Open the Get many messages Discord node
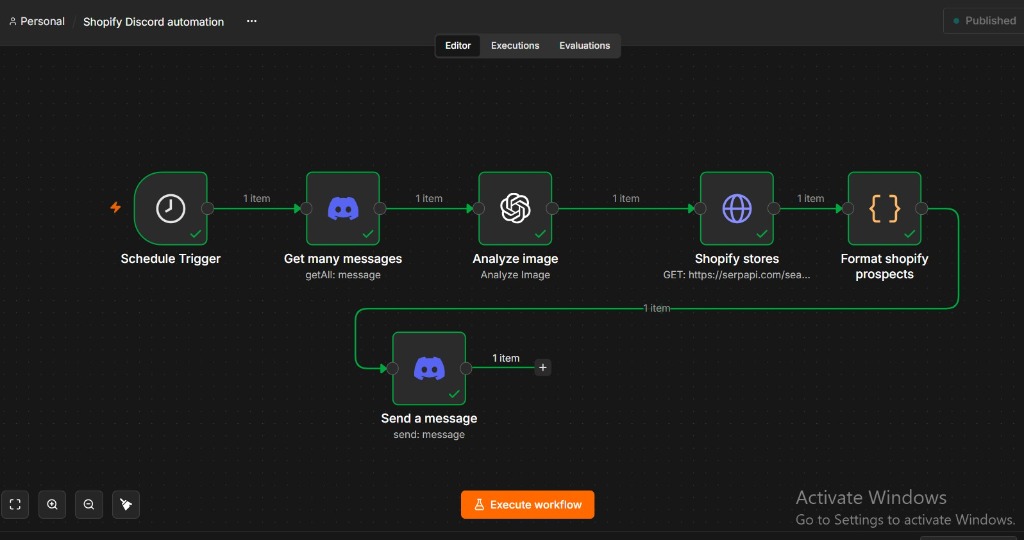This screenshot has width=1024, height=540. pyautogui.click(x=343, y=208)
